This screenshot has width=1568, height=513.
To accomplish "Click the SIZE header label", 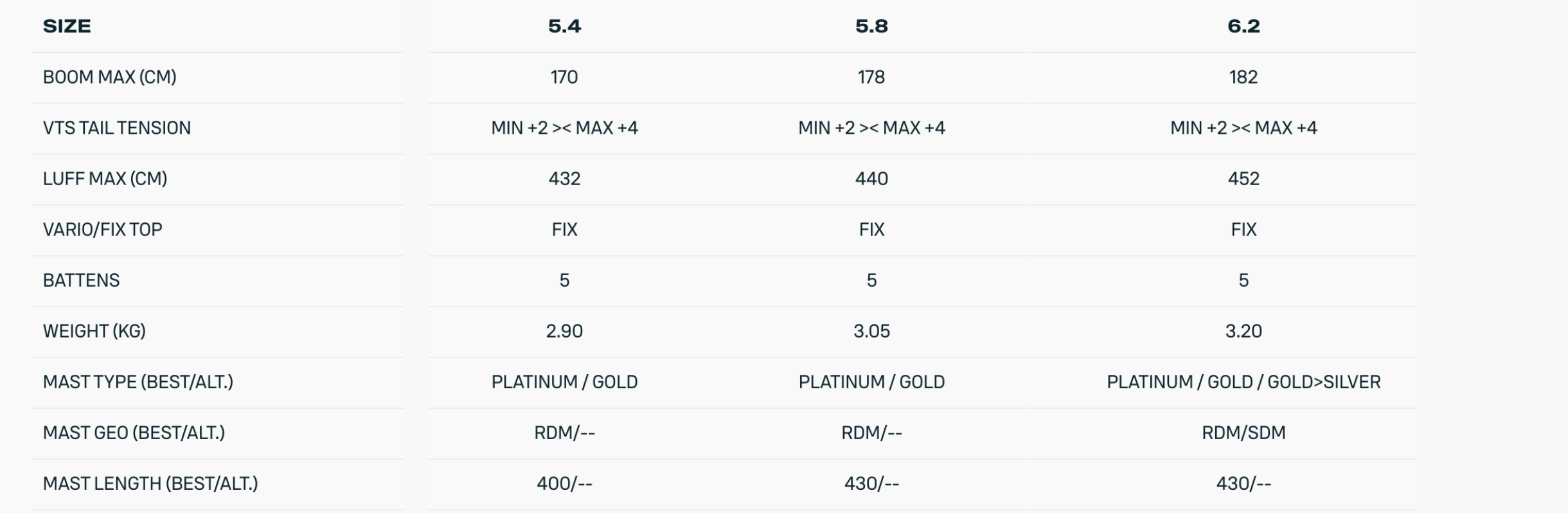I will pyautogui.click(x=67, y=26).
